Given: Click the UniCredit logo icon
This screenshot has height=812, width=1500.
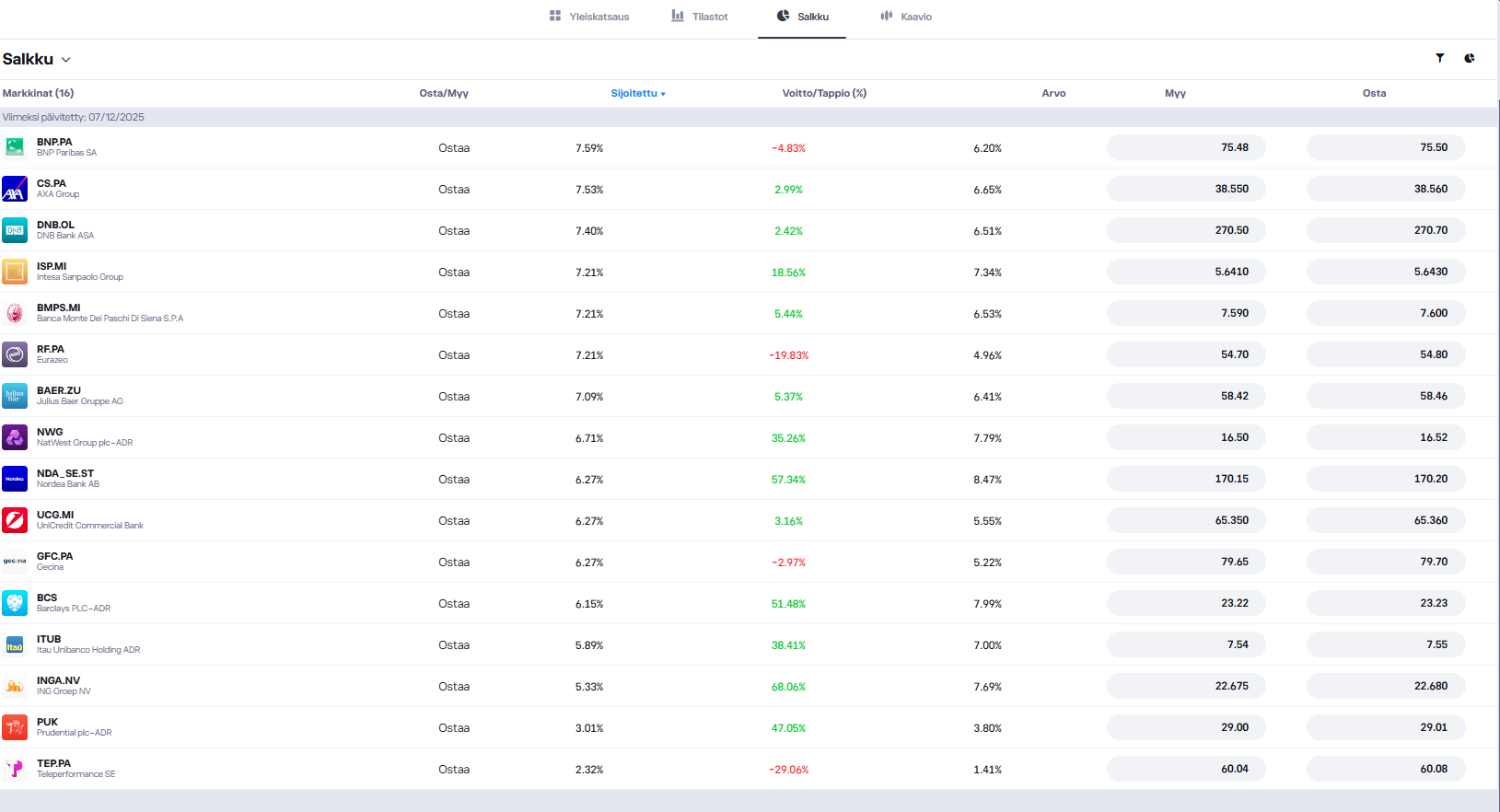Looking at the screenshot, I should click(x=15, y=520).
